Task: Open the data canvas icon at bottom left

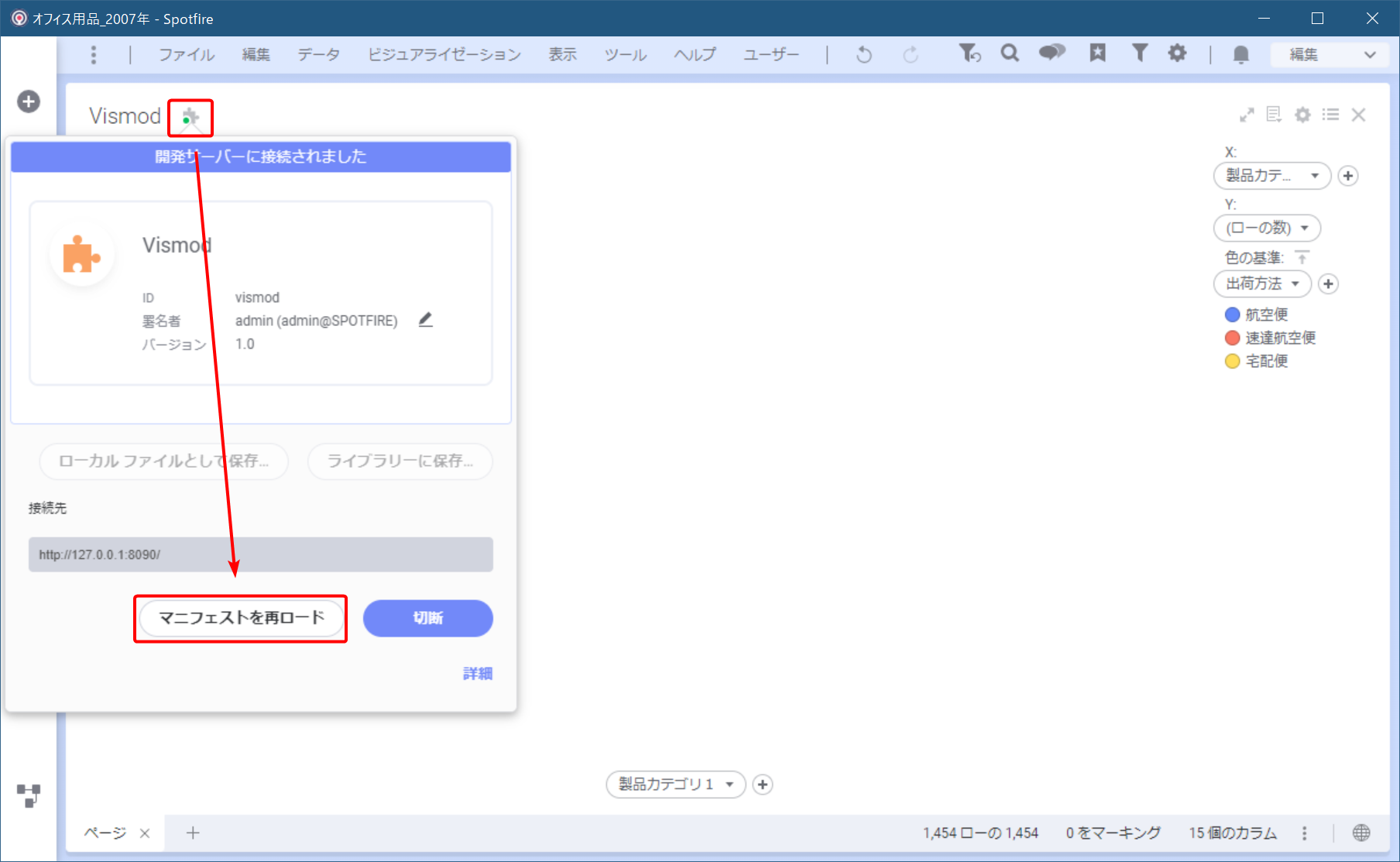Action: coord(29,795)
